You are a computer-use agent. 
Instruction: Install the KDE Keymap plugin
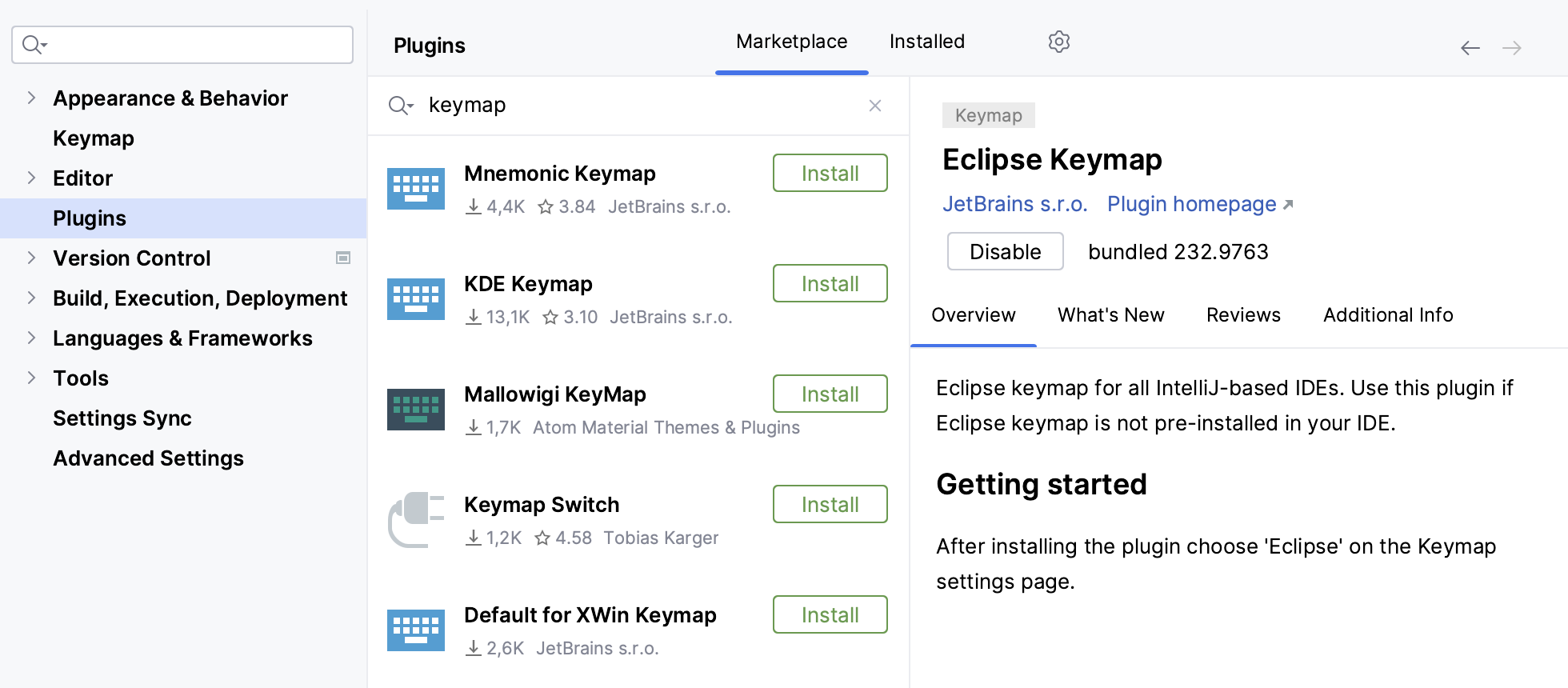pos(830,283)
